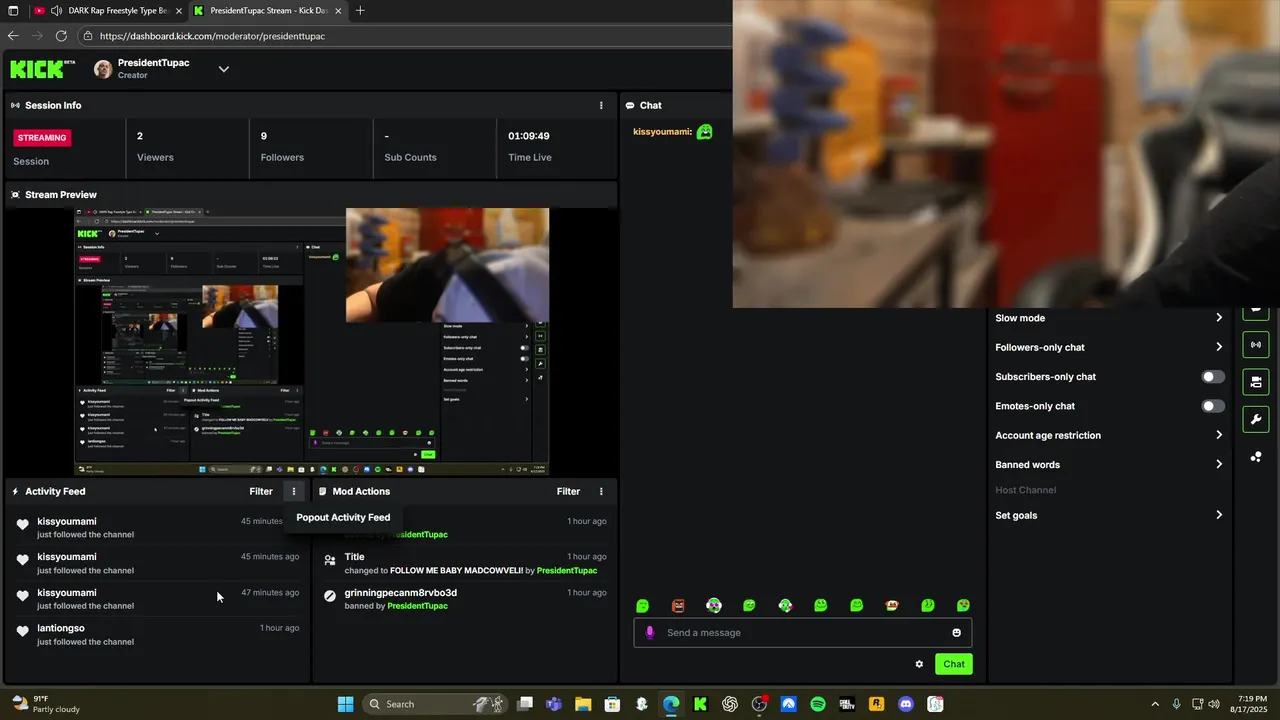Open Mod Actions Filter dropdown

coord(568,491)
